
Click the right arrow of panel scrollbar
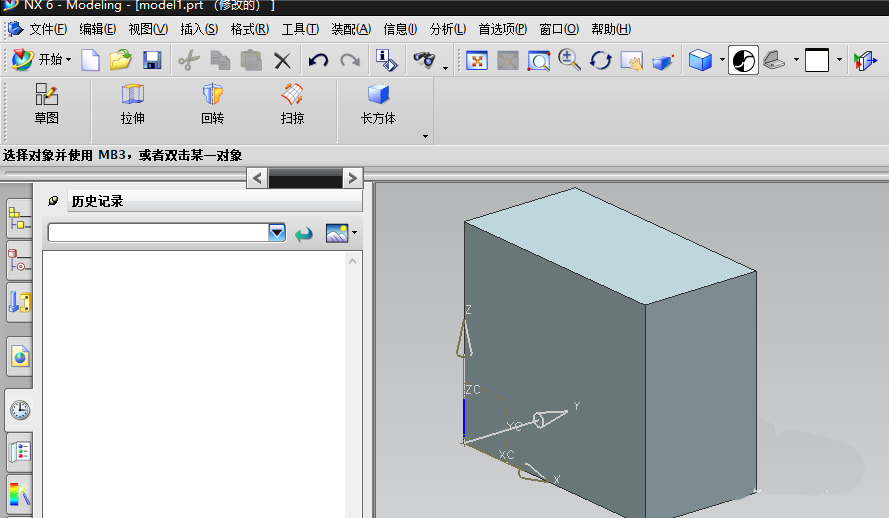(351, 178)
